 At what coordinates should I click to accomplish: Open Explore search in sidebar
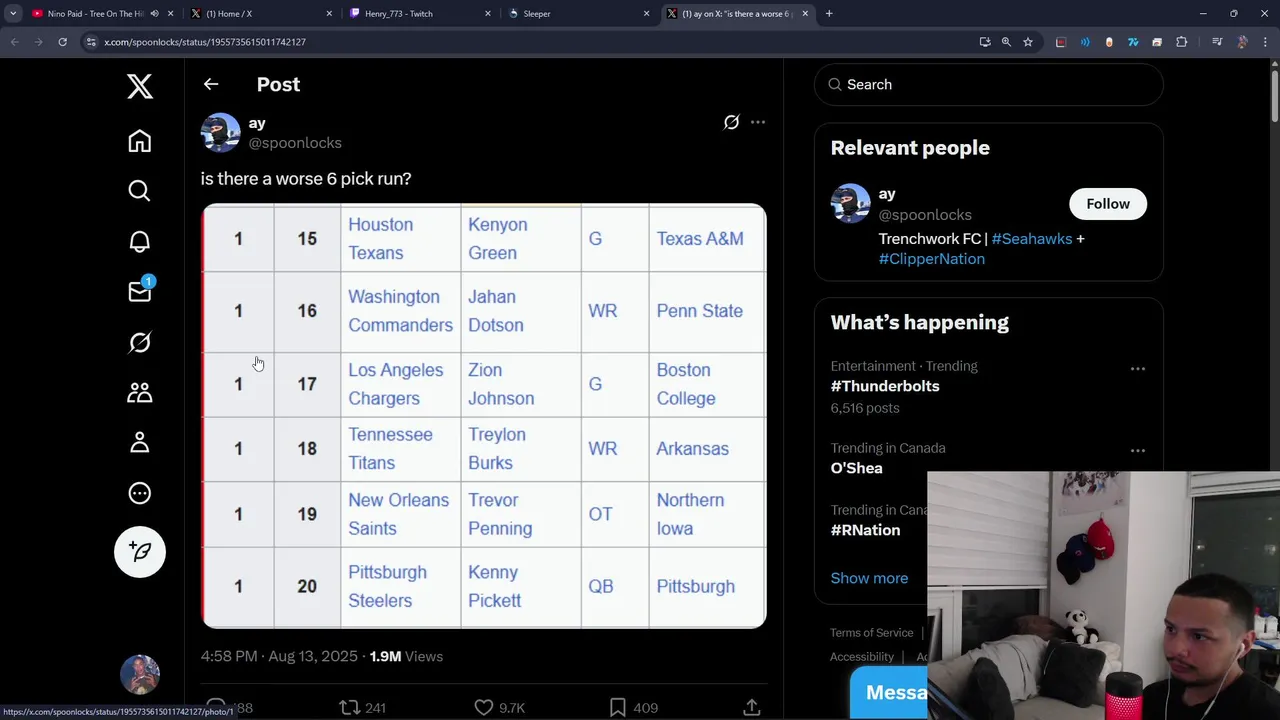coord(140,191)
